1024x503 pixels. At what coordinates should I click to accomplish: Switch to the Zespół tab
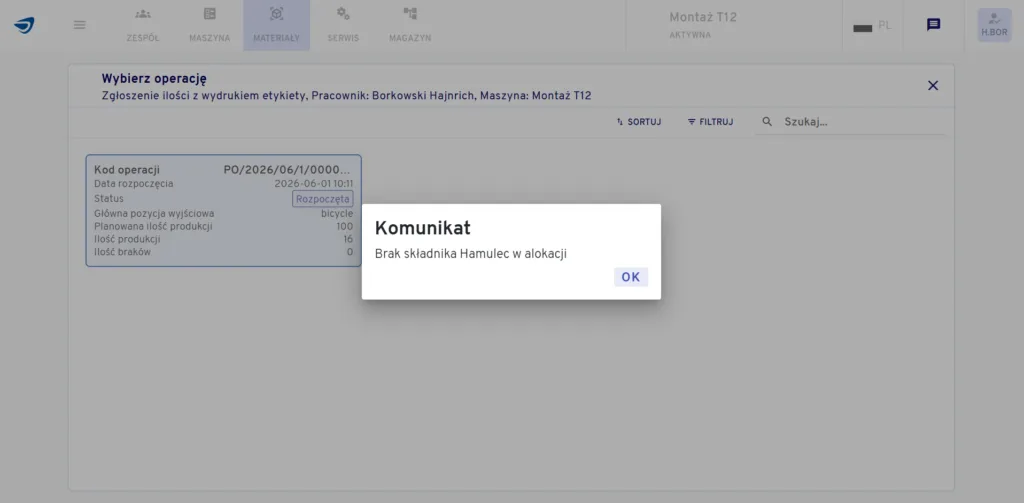click(x=143, y=25)
